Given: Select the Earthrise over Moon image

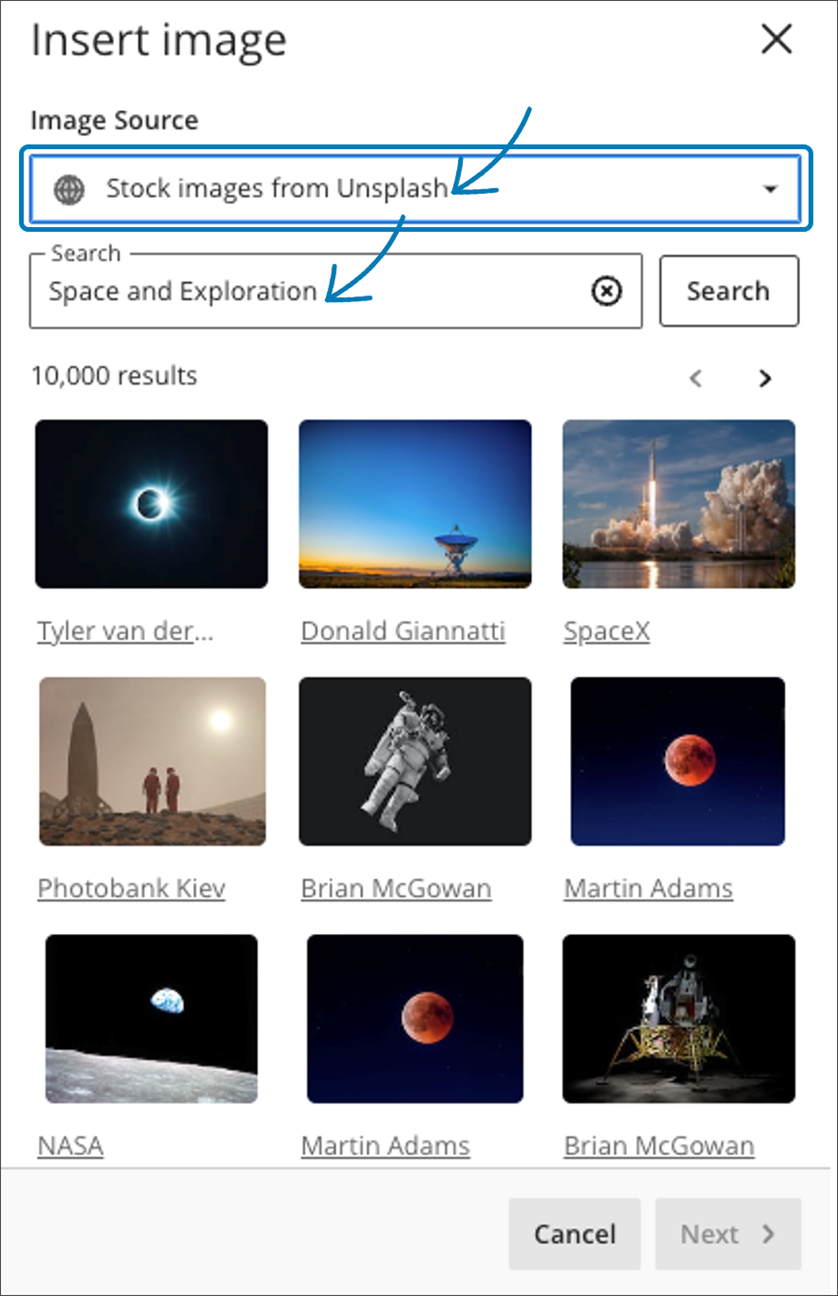Looking at the screenshot, I should pos(151,1019).
